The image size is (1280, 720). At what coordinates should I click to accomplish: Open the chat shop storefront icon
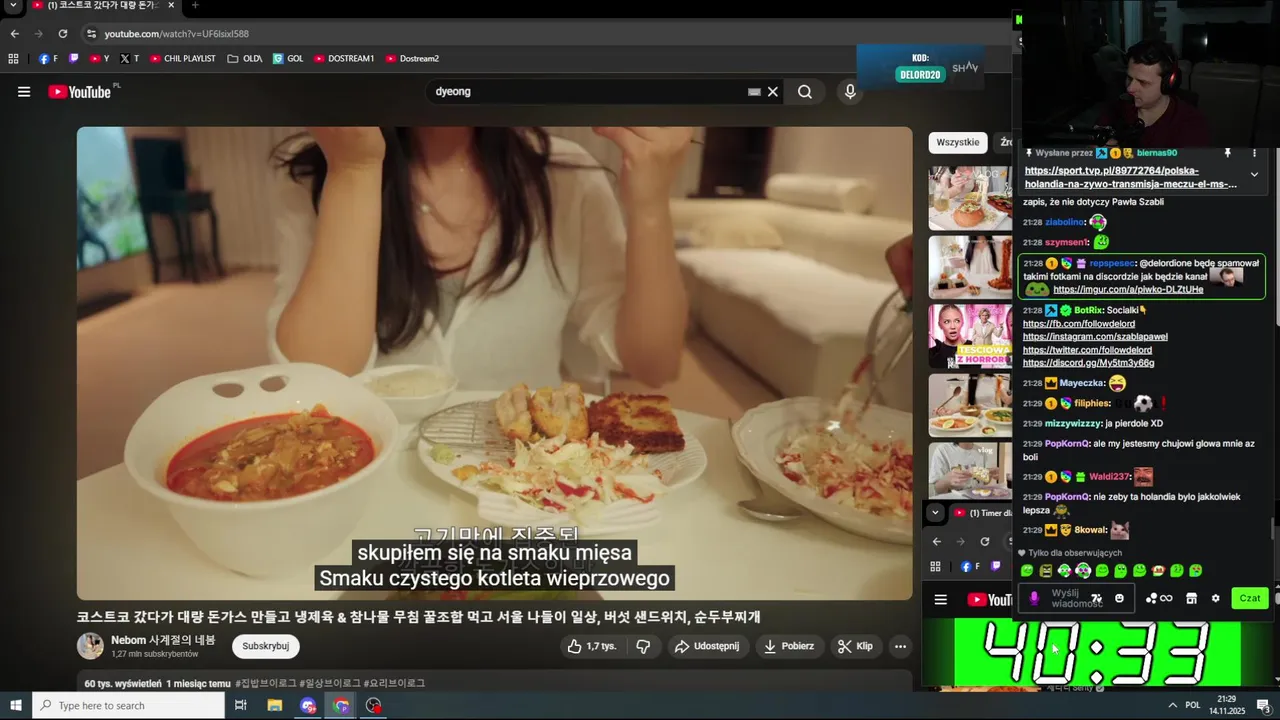click(x=1191, y=598)
